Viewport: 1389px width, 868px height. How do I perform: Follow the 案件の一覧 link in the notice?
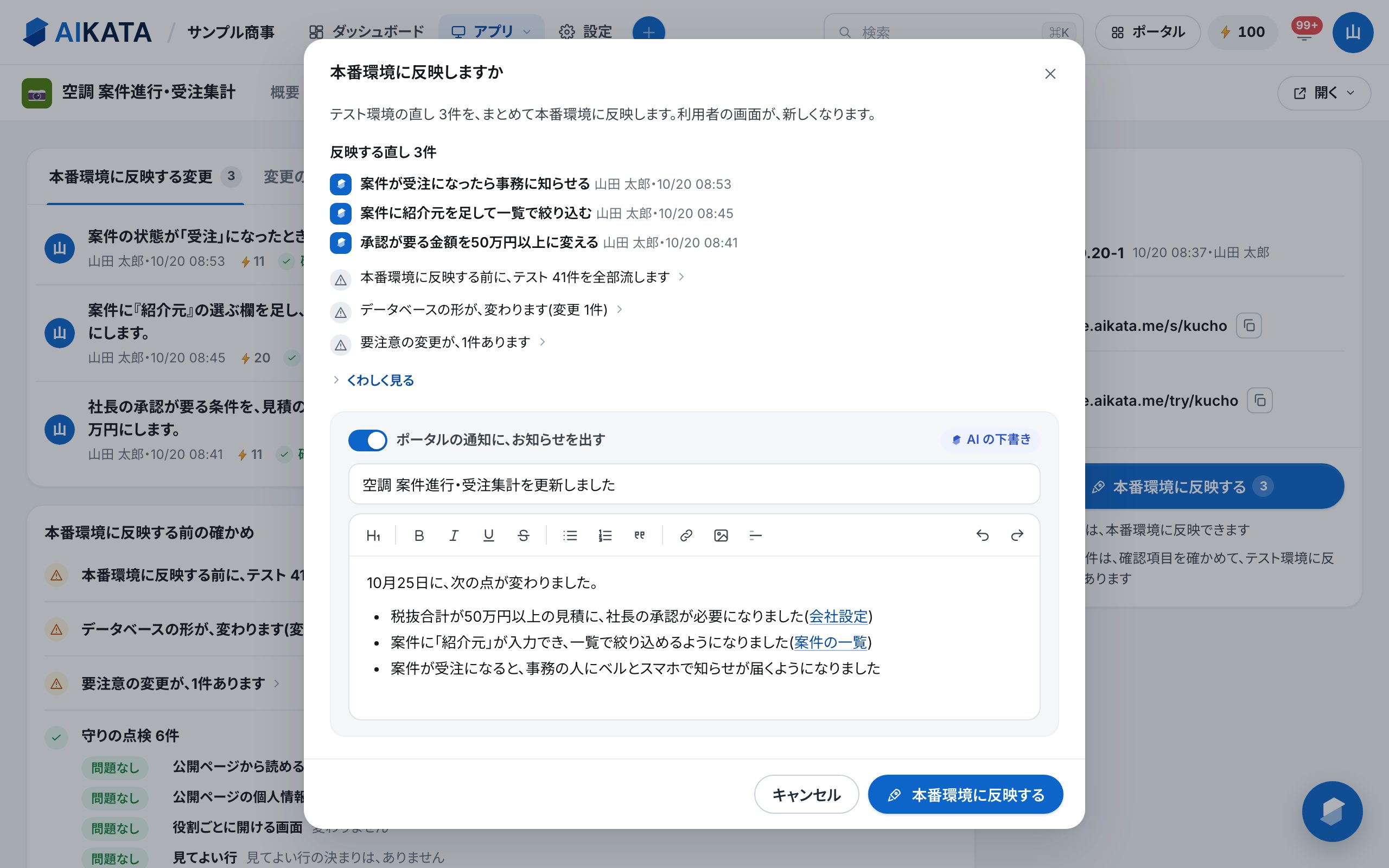coord(830,642)
